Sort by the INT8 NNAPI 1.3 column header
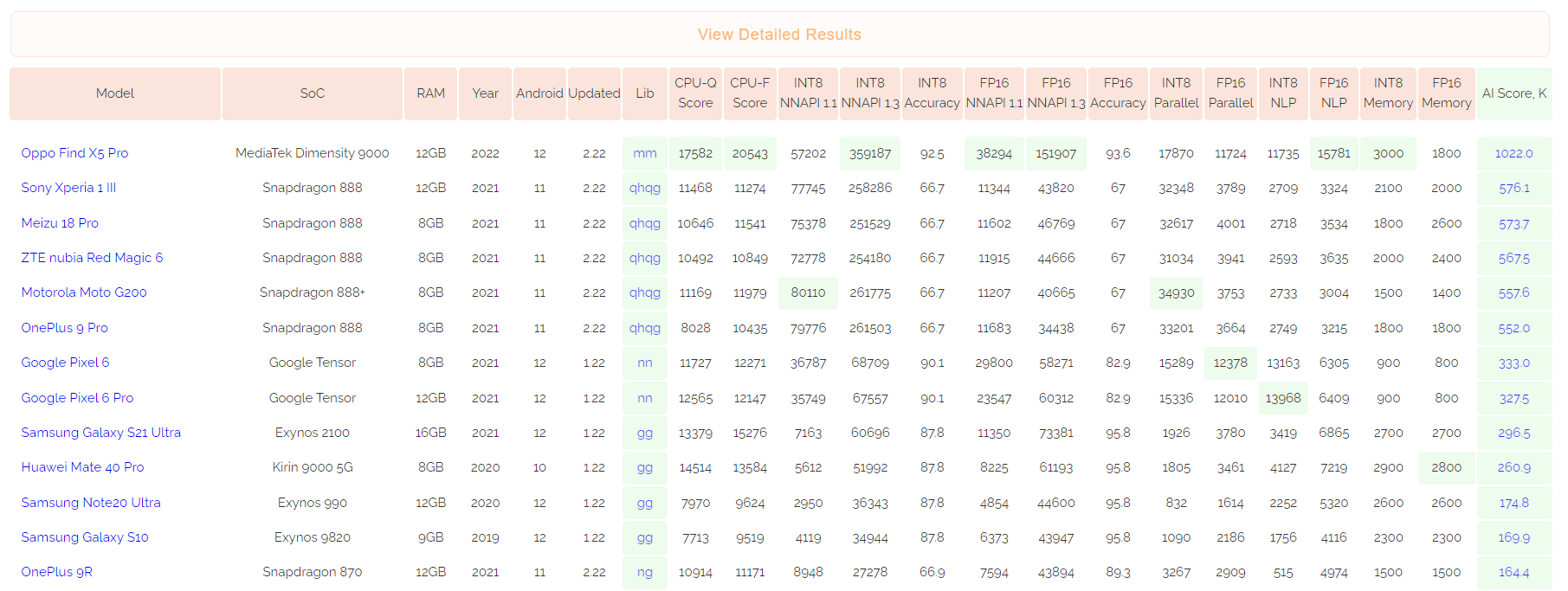This screenshot has height=591, width=1568. 870,93
